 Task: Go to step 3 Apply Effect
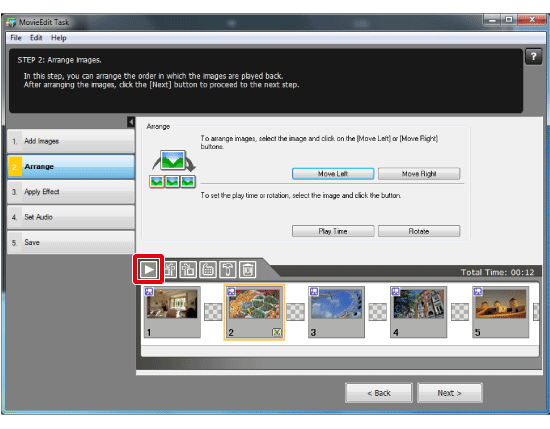click(x=71, y=192)
